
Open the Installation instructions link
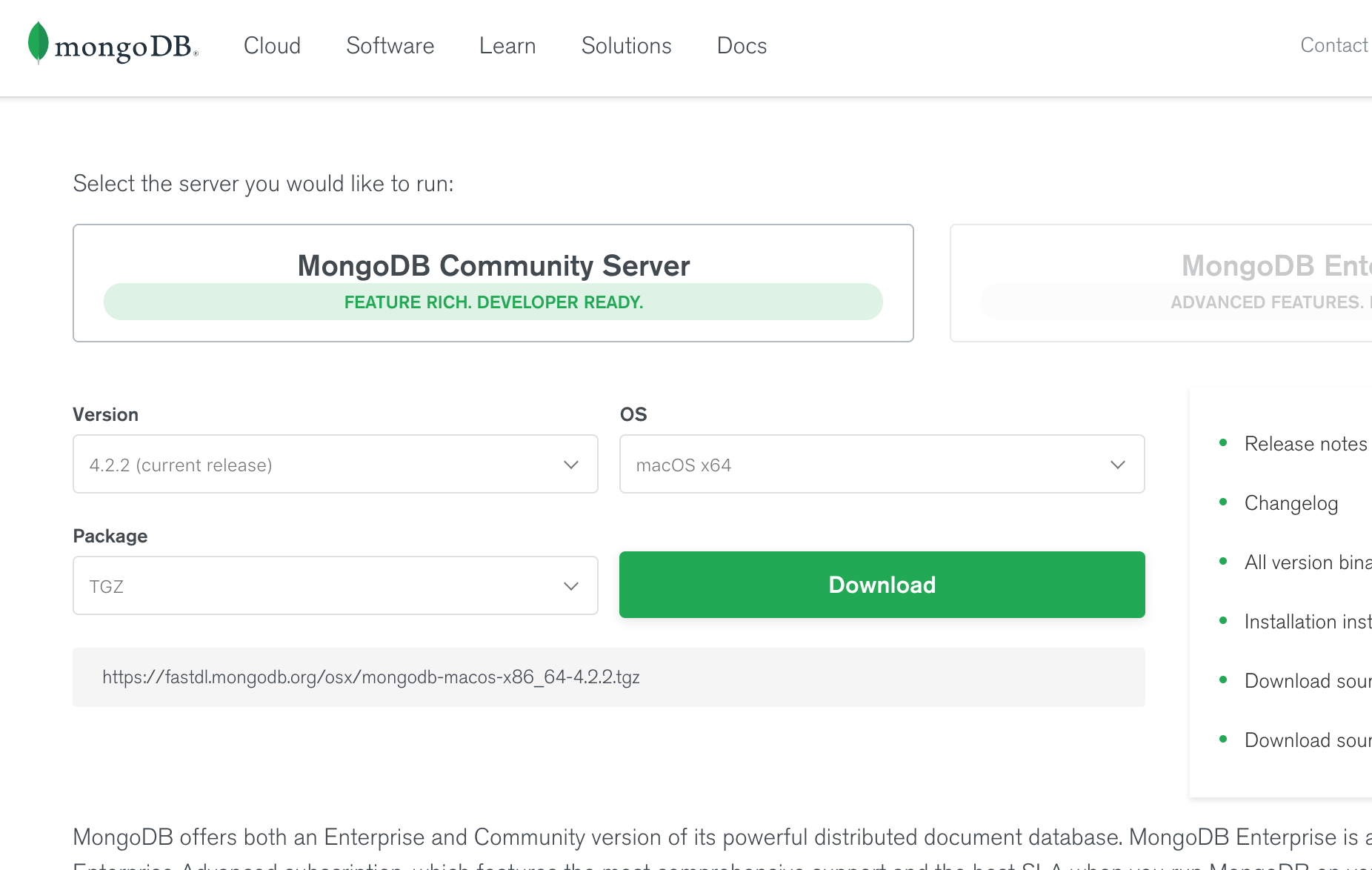1308,622
